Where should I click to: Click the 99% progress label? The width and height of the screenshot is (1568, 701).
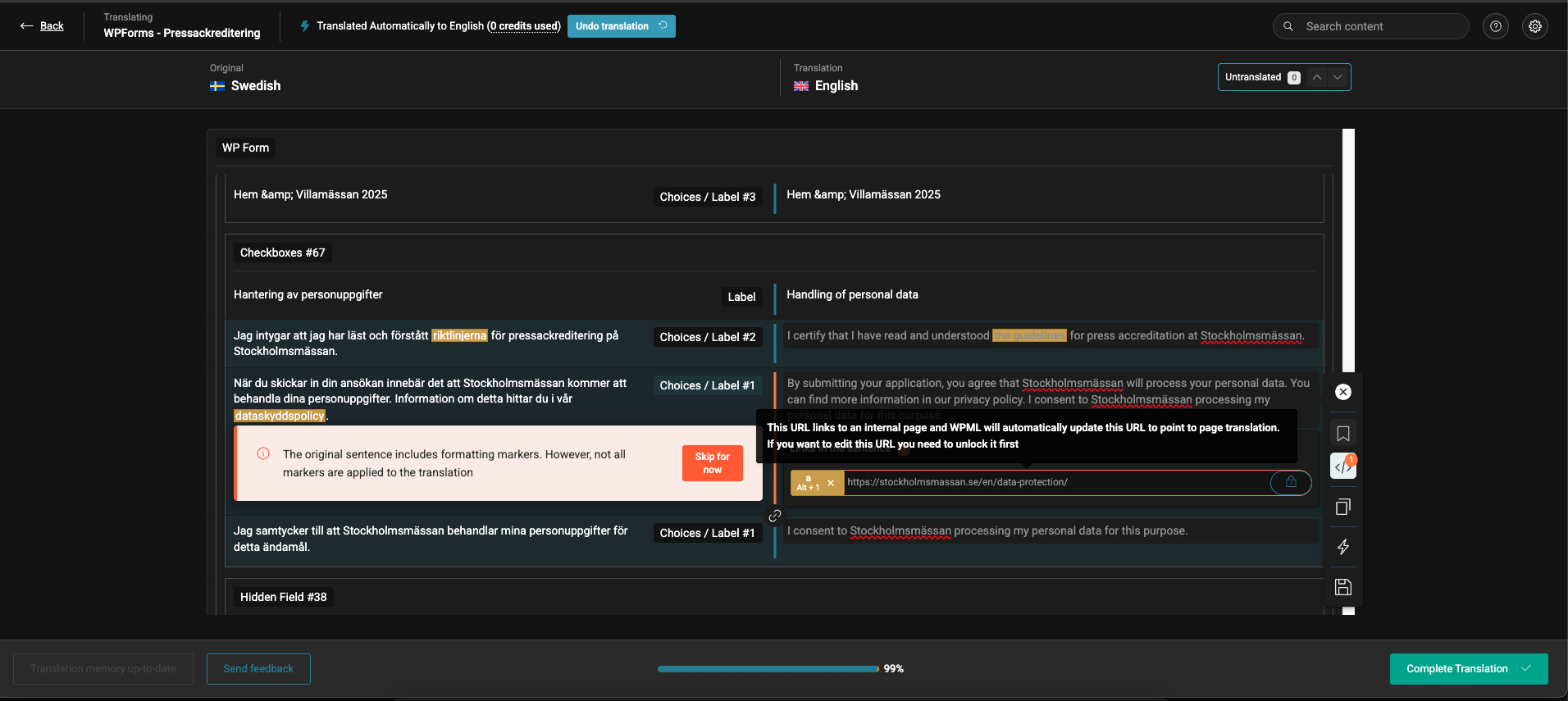click(x=894, y=669)
